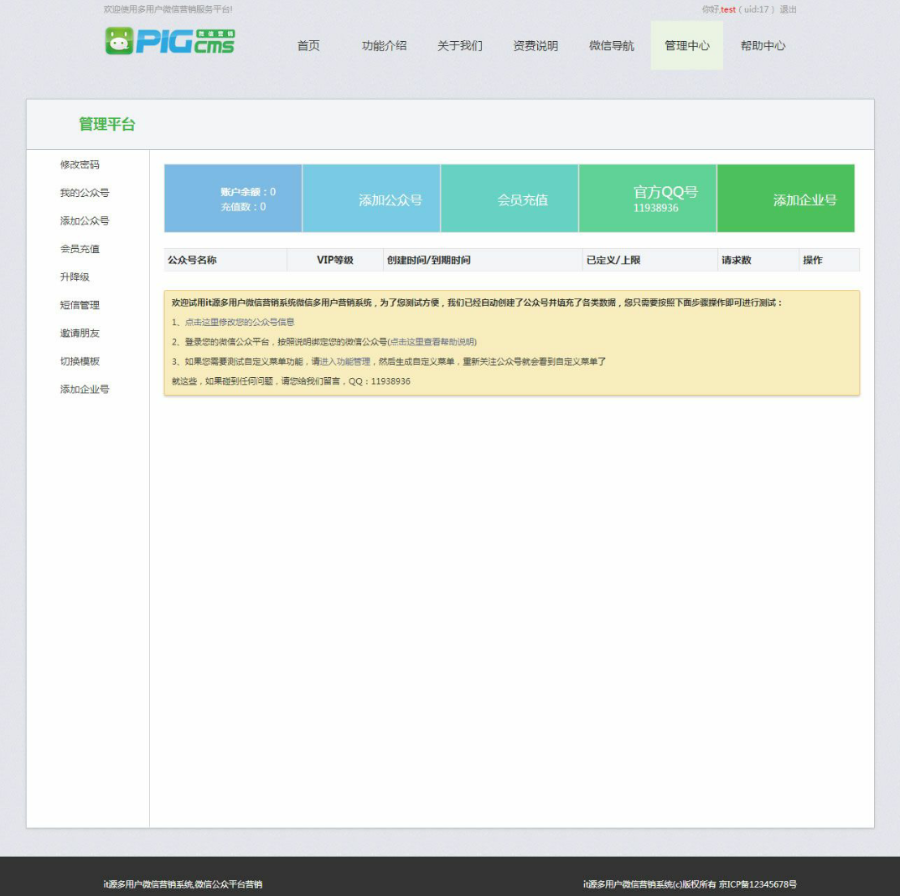
Task: Select 升降级 from the sidebar
Action: 75,277
